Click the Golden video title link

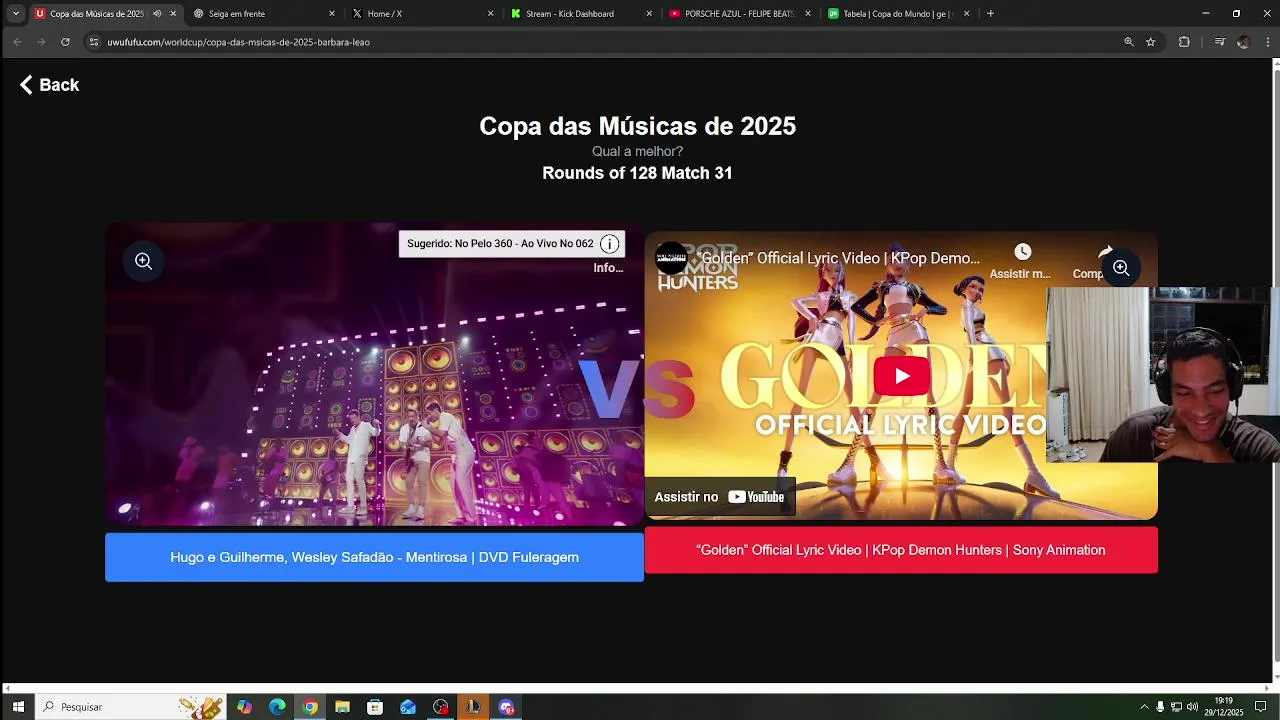point(839,258)
